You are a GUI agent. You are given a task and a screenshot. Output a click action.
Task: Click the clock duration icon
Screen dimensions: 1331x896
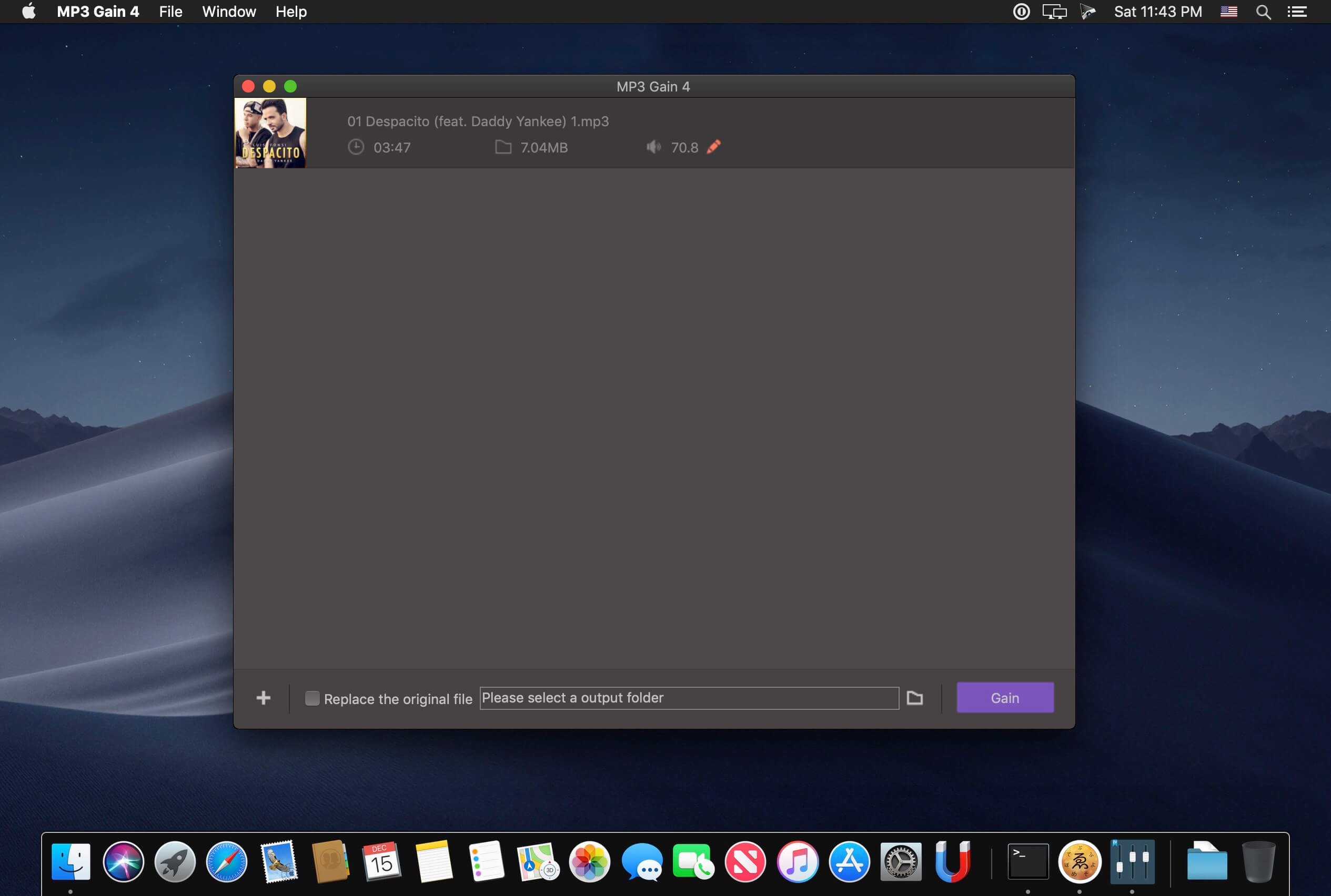coord(356,147)
